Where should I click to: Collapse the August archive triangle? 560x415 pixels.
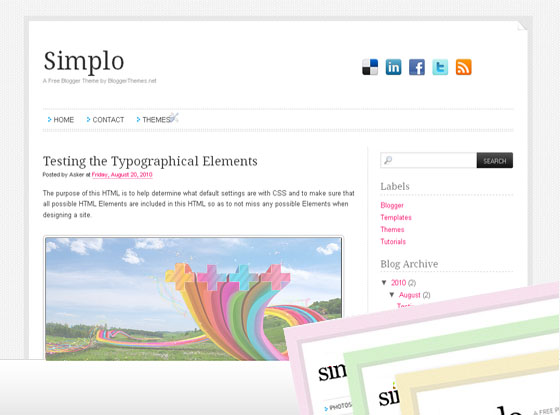(x=392, y=295)
